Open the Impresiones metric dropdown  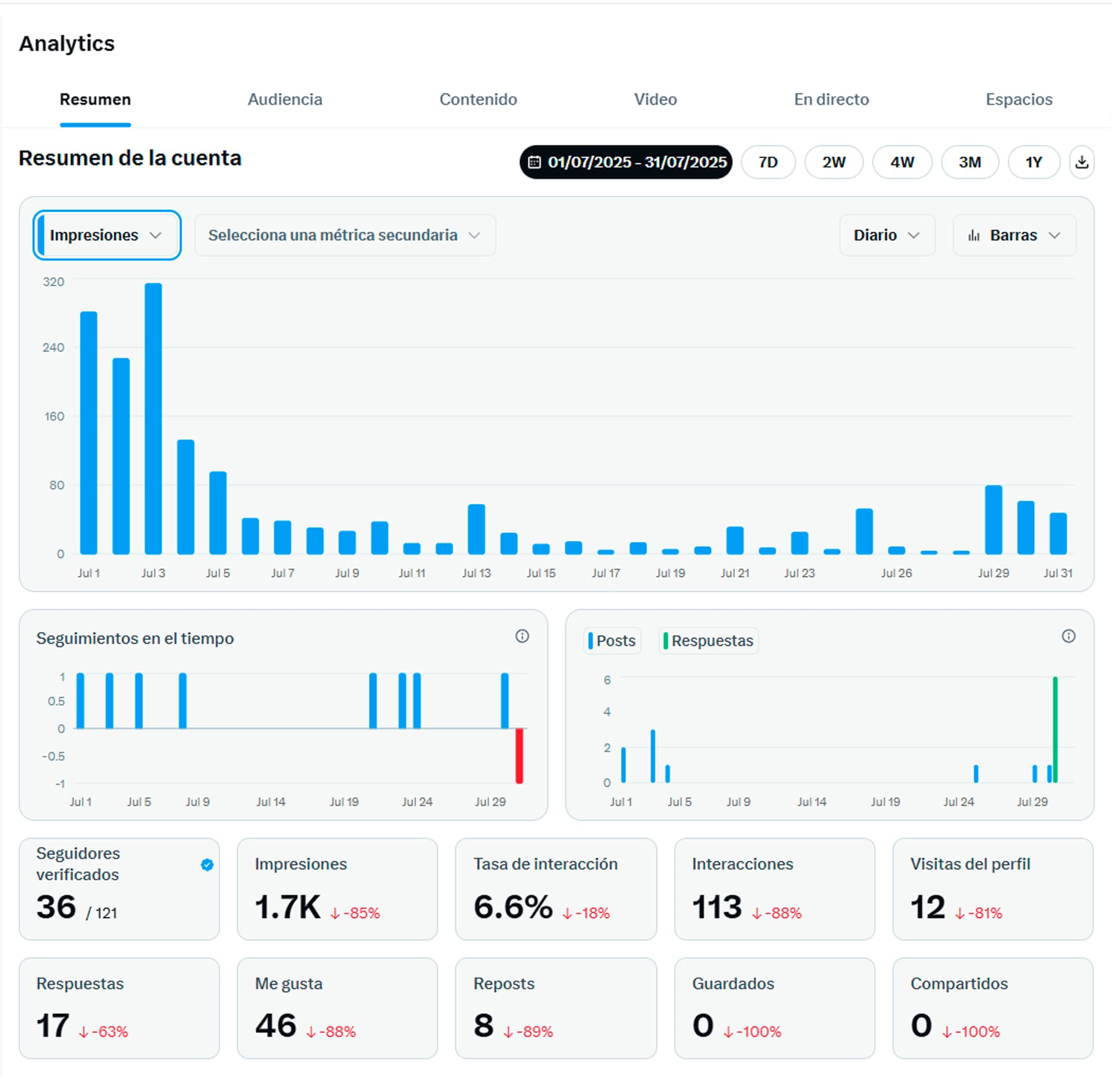(107, 235)
